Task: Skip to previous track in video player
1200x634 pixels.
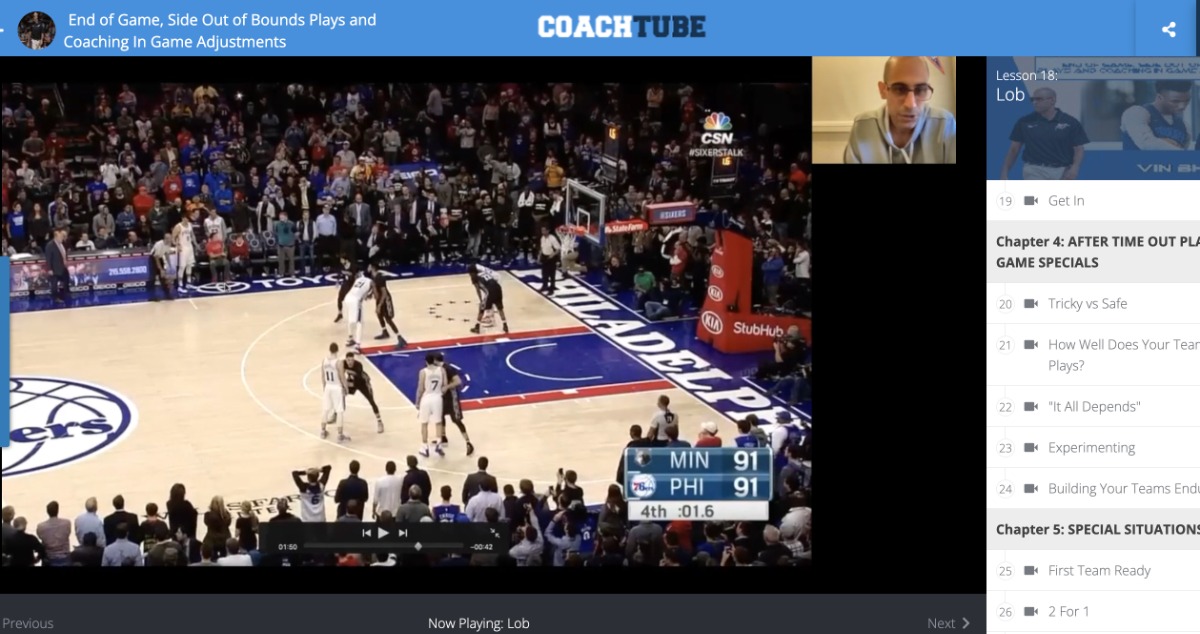Action: (x=367, y=533)
